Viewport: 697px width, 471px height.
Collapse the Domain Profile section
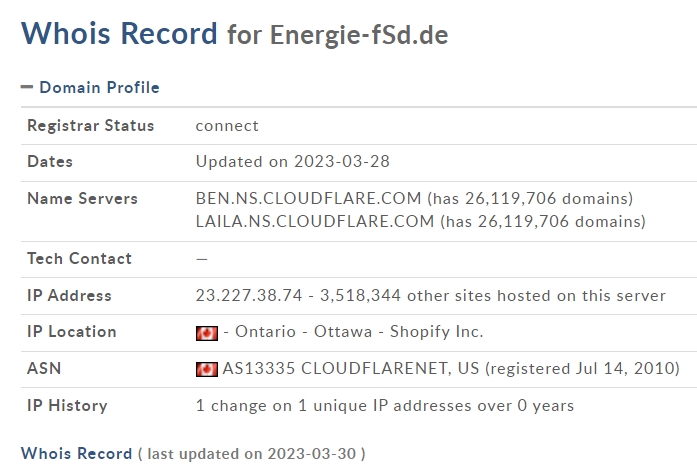[27, 87]
